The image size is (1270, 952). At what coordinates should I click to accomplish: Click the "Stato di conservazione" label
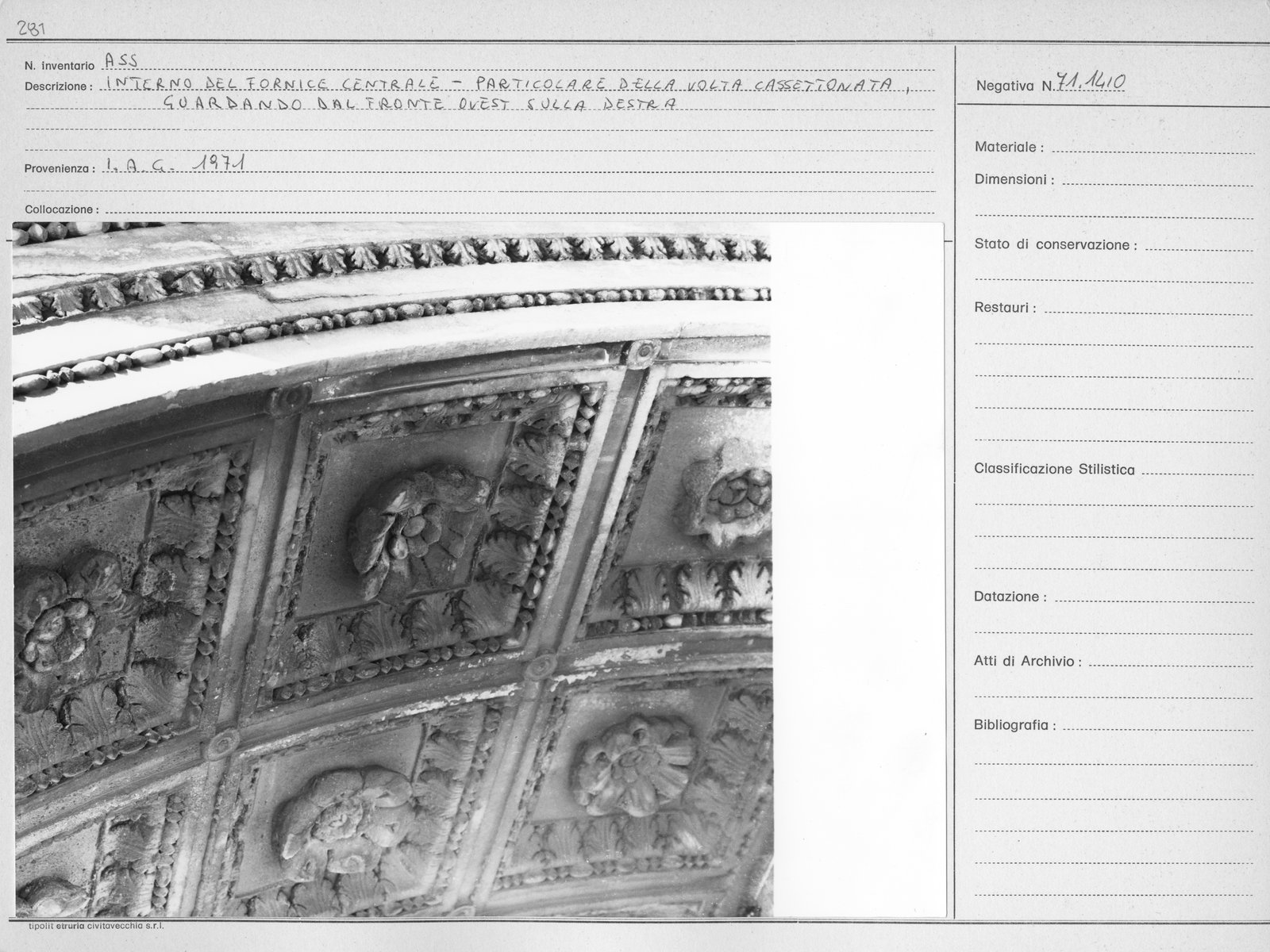(x=1056, y=245)
